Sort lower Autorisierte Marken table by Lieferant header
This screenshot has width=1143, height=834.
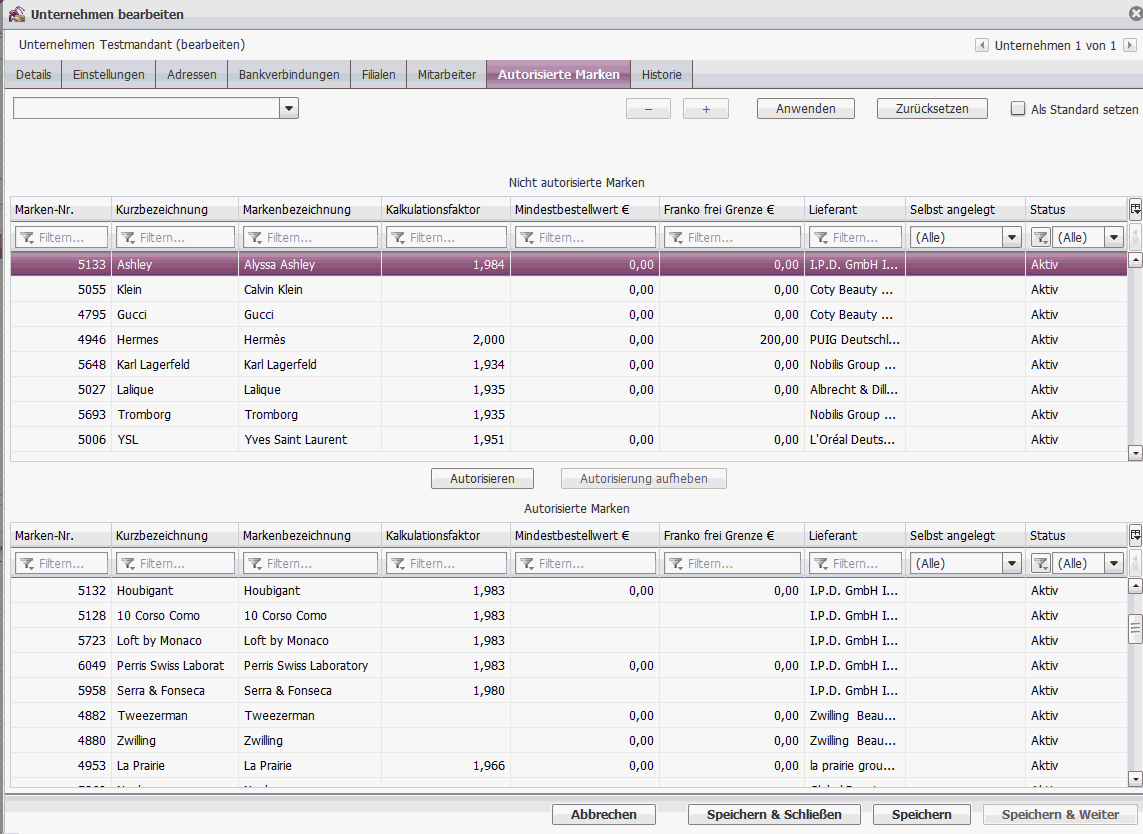click(x=855, y=535)
